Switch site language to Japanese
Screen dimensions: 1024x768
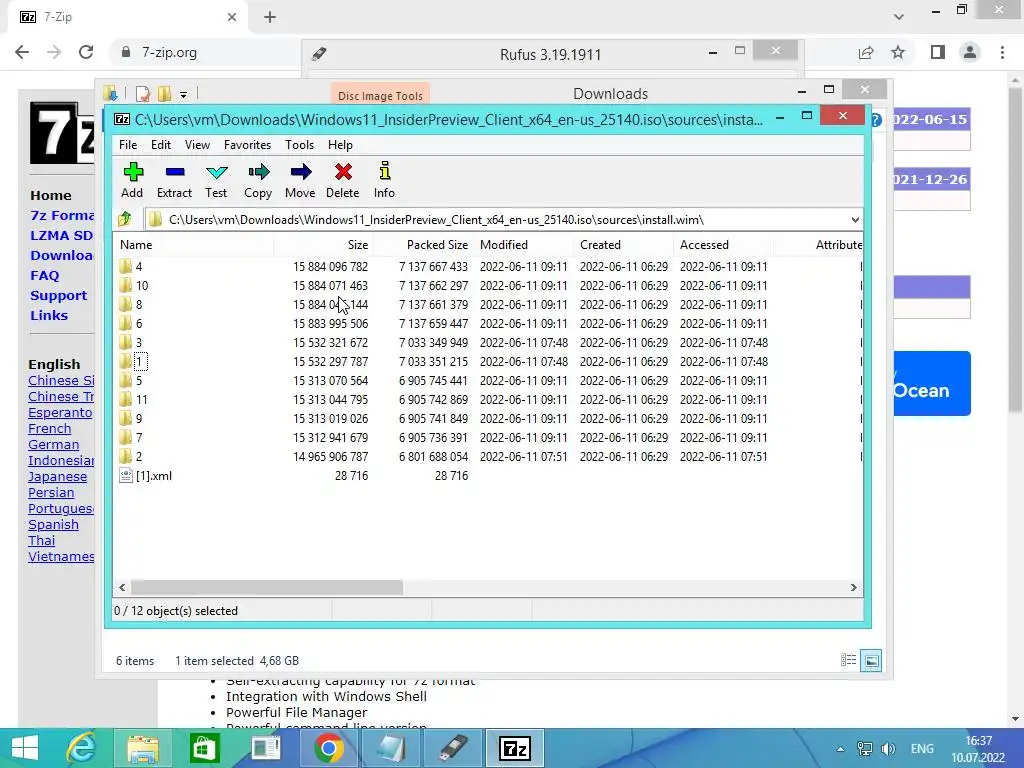[x=57, y=477]
